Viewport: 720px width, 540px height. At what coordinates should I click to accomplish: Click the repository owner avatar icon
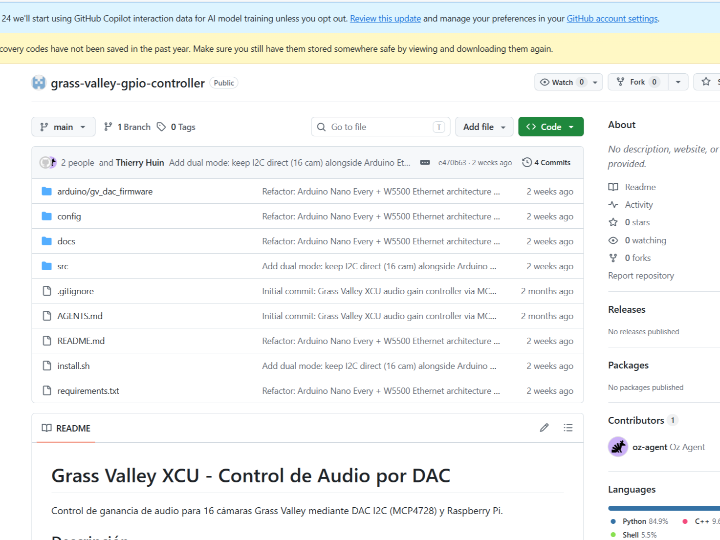39,83
